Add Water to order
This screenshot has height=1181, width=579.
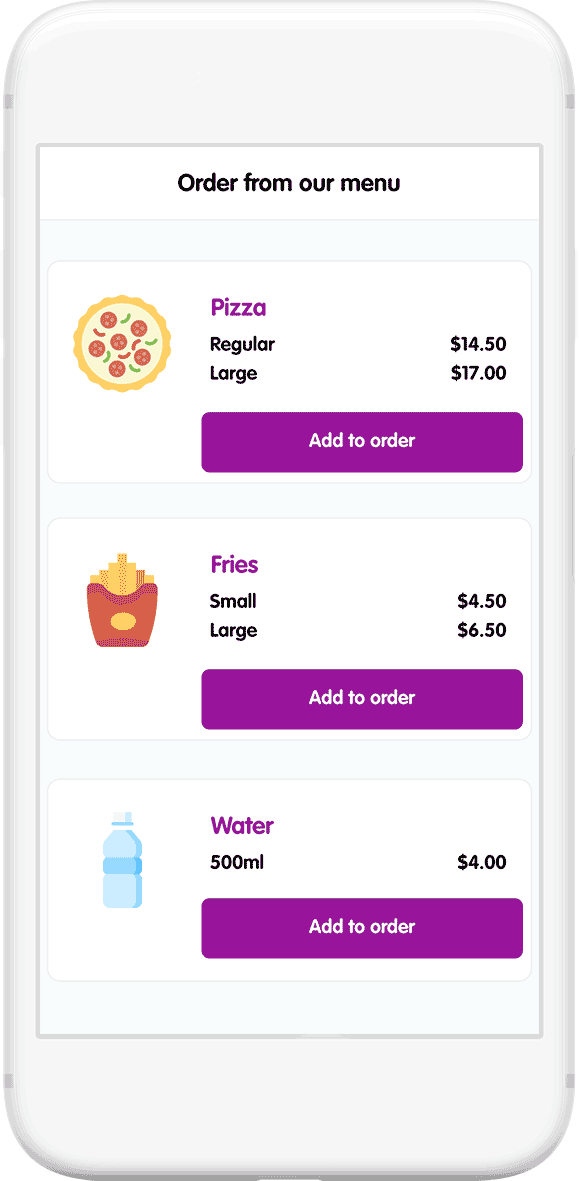(x=362, y=928)
